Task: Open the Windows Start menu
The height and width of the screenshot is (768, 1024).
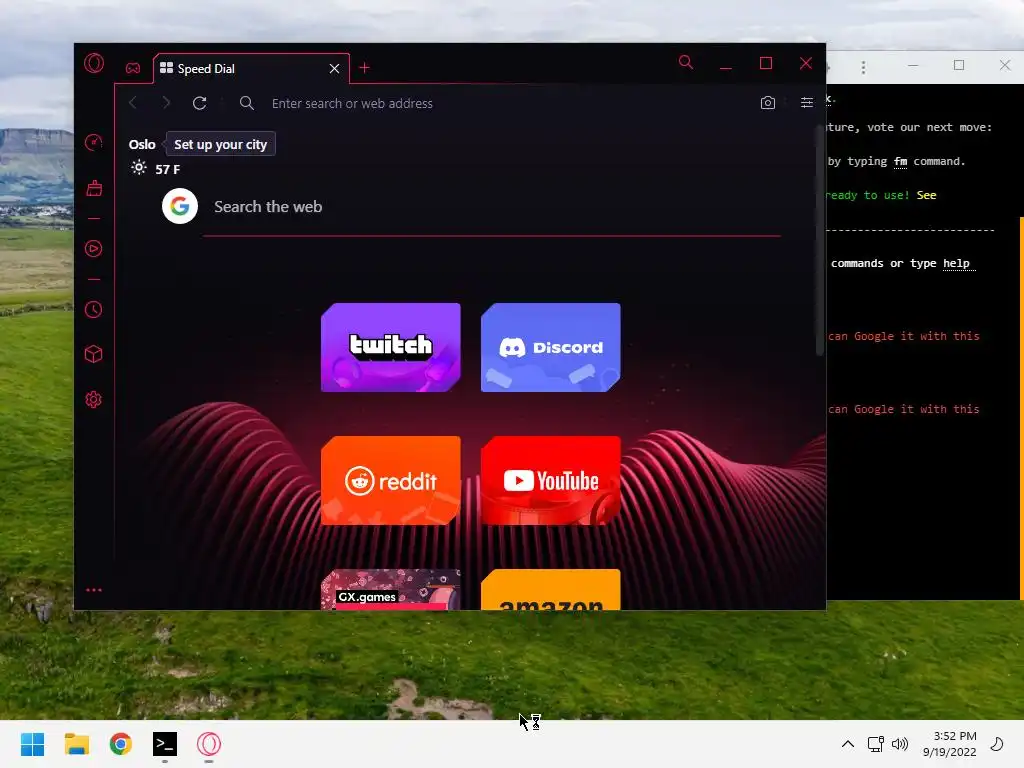Action: [x=33, y=744]
